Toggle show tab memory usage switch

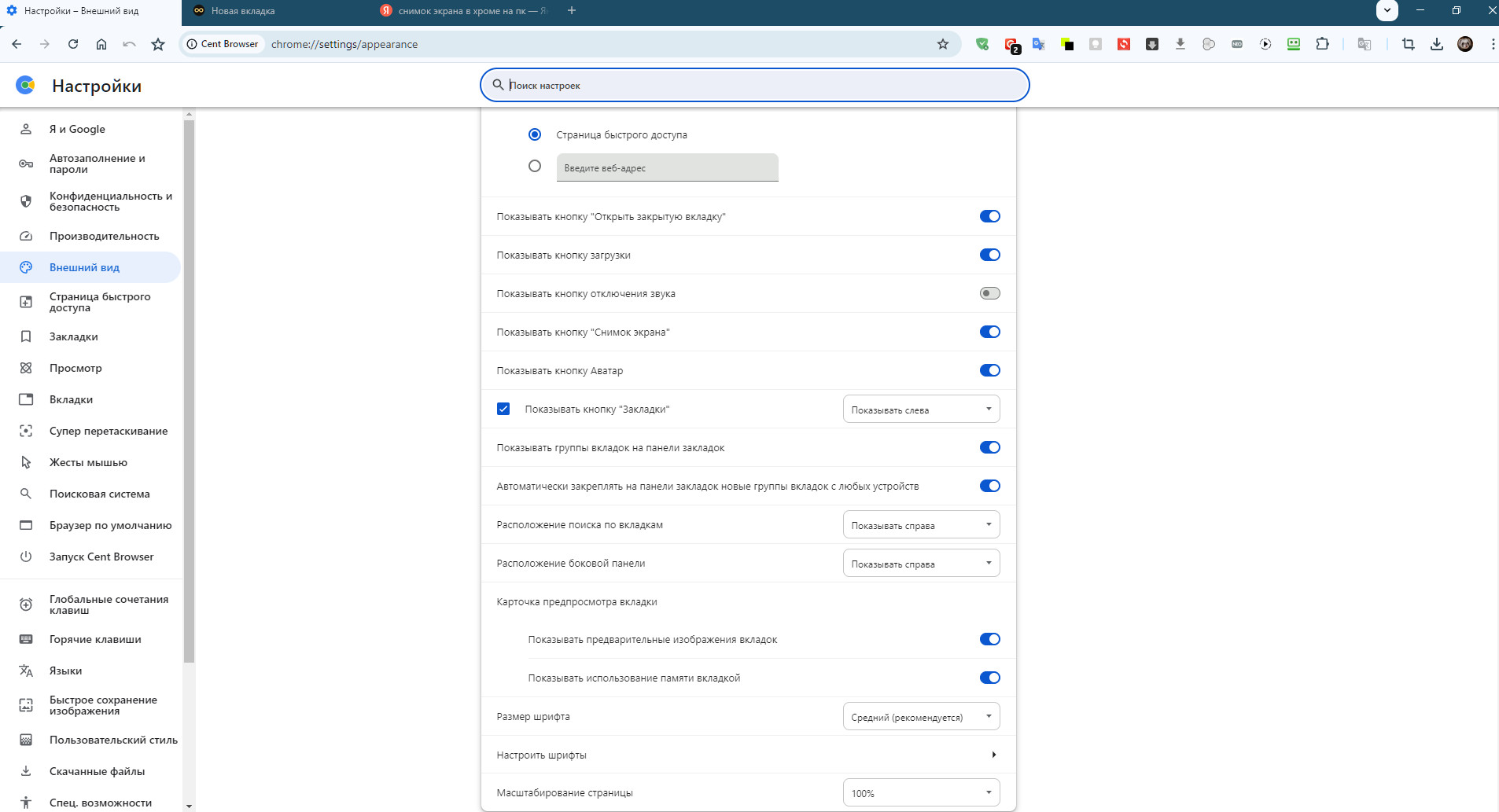(989, 678)
